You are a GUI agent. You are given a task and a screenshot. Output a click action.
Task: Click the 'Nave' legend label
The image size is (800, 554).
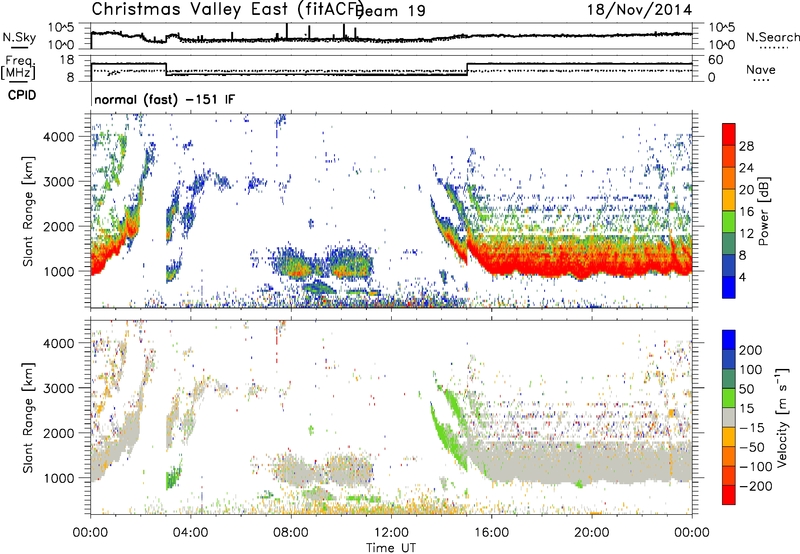[761, 69]
